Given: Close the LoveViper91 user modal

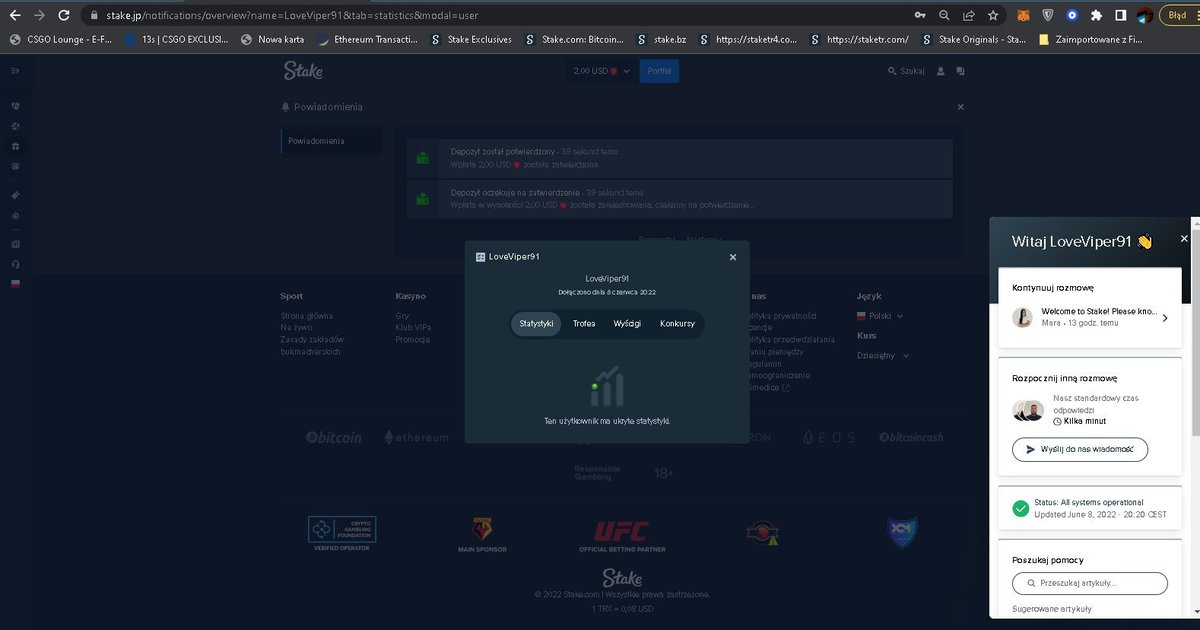Looking at the screenshot, I should point(733,257).
